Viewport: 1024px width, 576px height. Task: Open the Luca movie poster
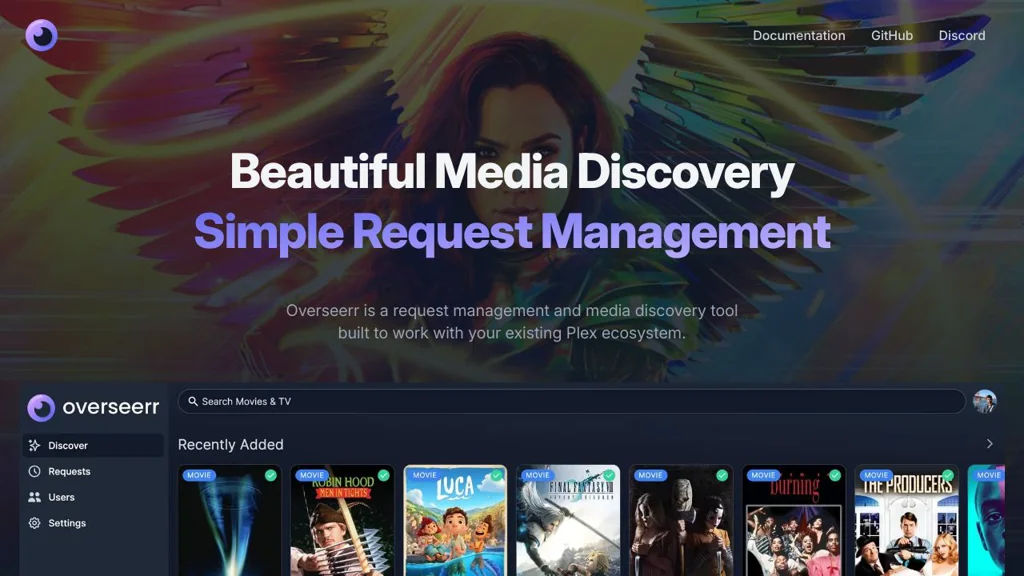455,520
